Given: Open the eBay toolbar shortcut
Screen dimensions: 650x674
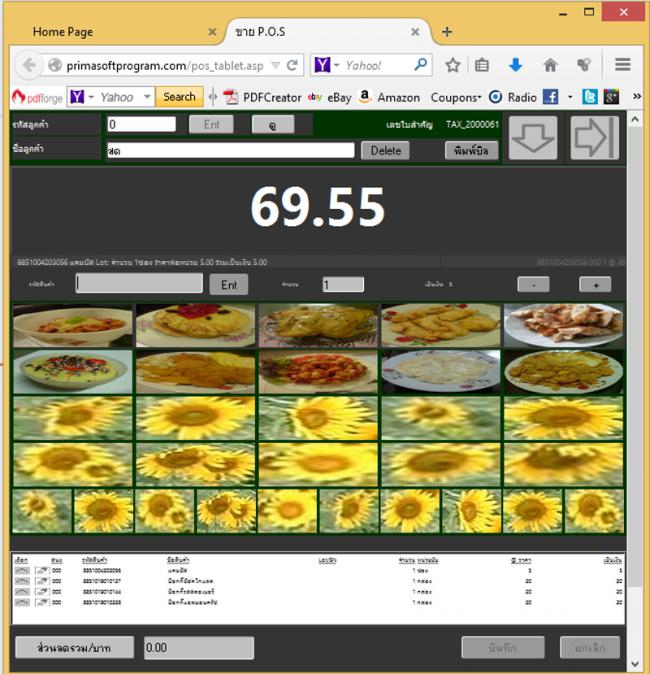Looking at the screenshot, I should click(x=330, y=98).
